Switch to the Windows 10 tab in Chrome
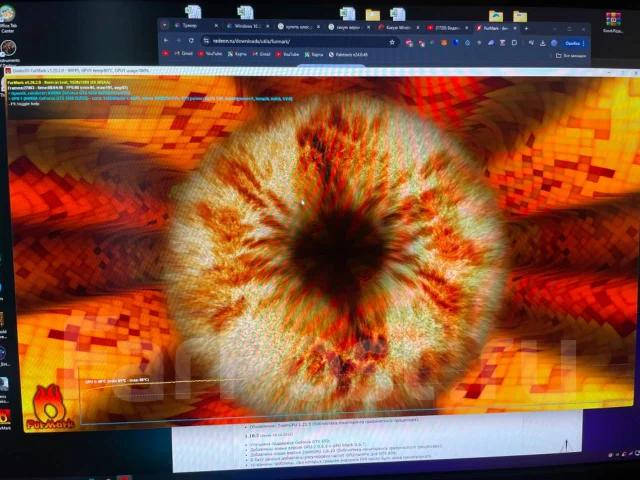 (248, 26)
